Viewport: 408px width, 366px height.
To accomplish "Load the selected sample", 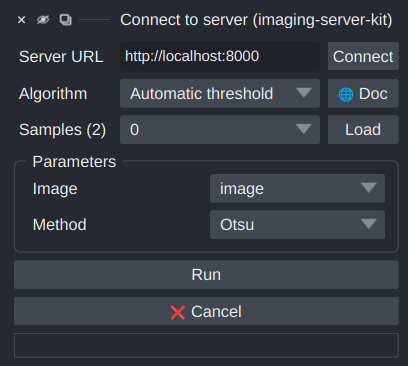I will click(363, 130).
